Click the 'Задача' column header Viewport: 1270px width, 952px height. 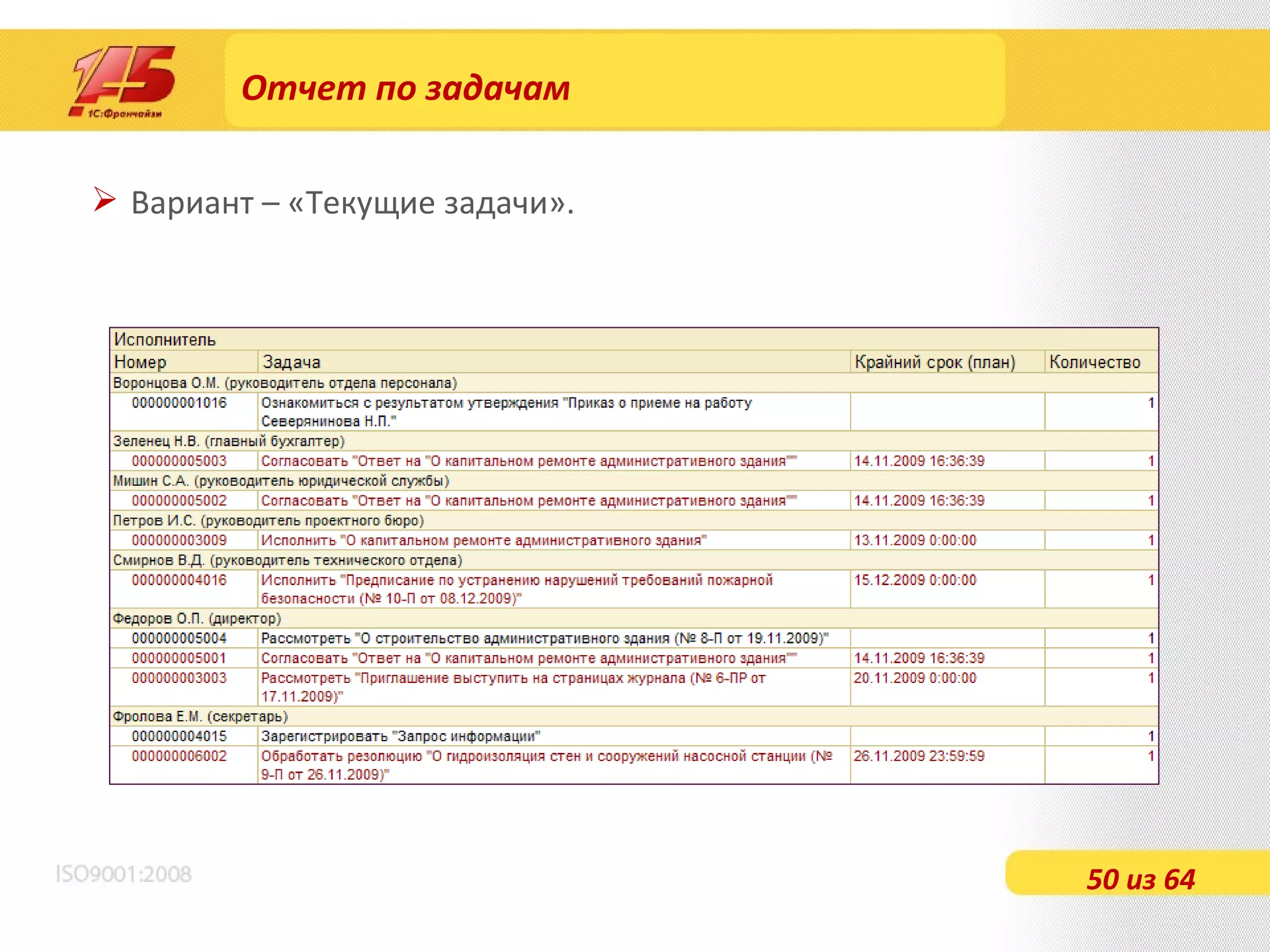[x=553, y=362]
